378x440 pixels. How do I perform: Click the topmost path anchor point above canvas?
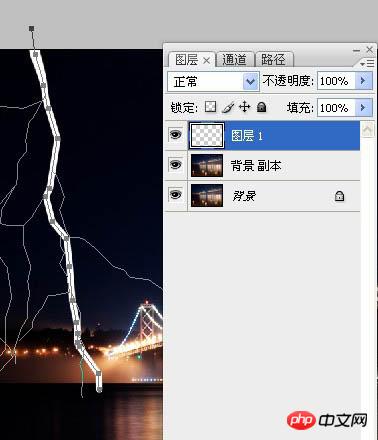pyautogui.click(x=31, y=29)
